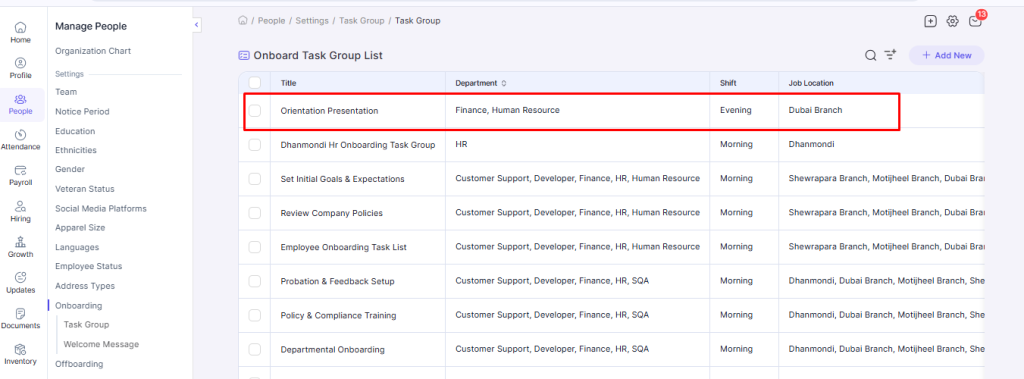Check the Orientation Presentation row checkbox

point(255,110)
